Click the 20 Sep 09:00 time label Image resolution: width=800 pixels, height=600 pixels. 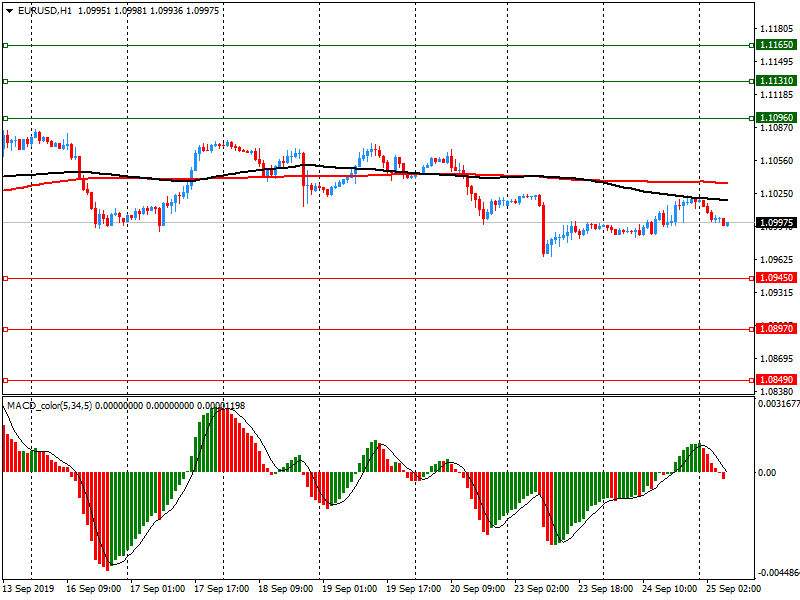click(478, 588)
